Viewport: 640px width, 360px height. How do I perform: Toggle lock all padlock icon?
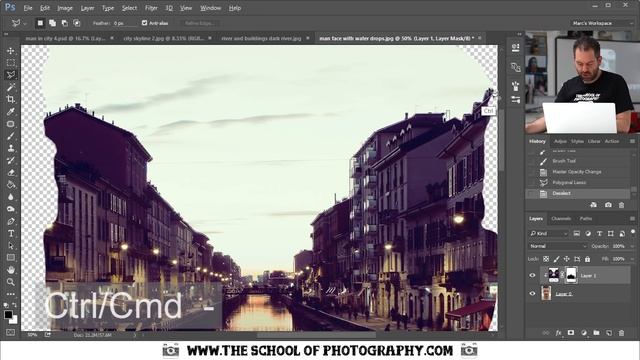(x=587, y=259)
